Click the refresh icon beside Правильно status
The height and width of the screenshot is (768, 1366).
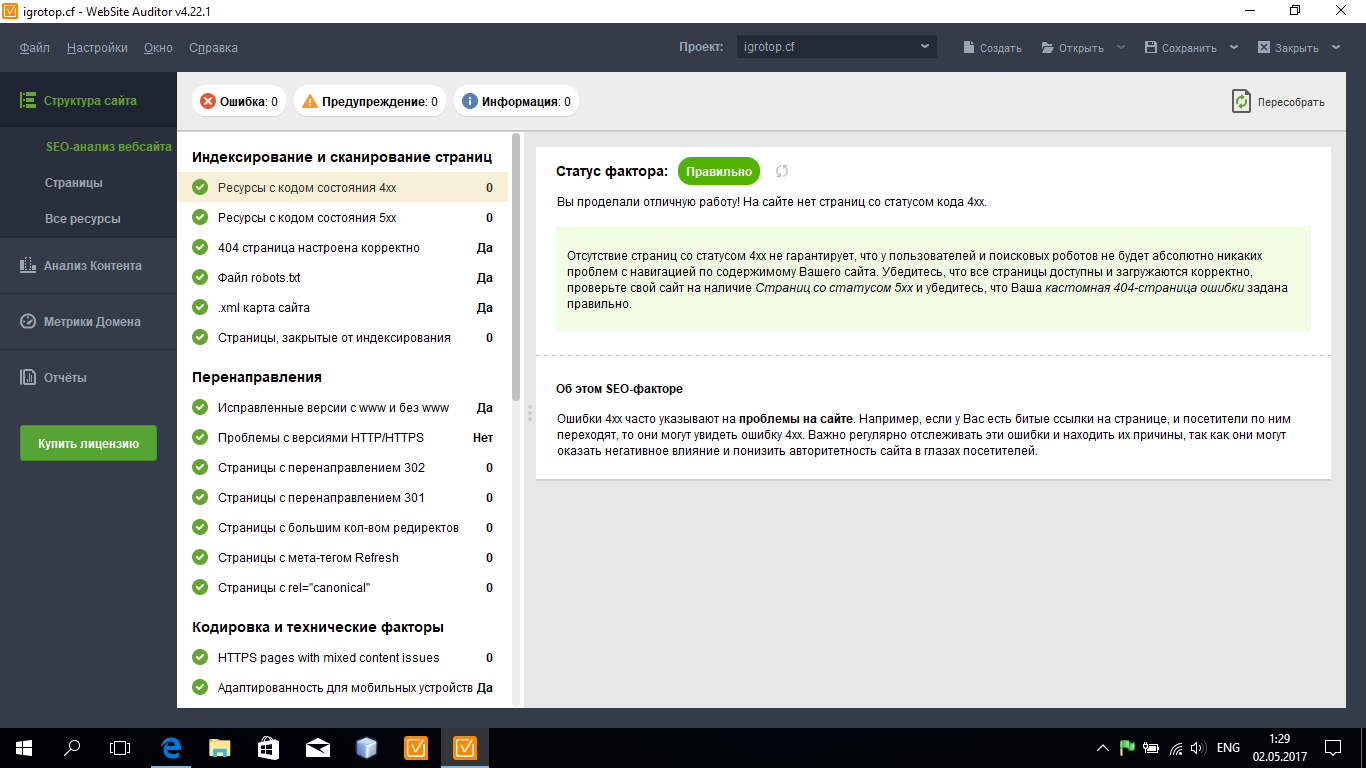(782, 171)
